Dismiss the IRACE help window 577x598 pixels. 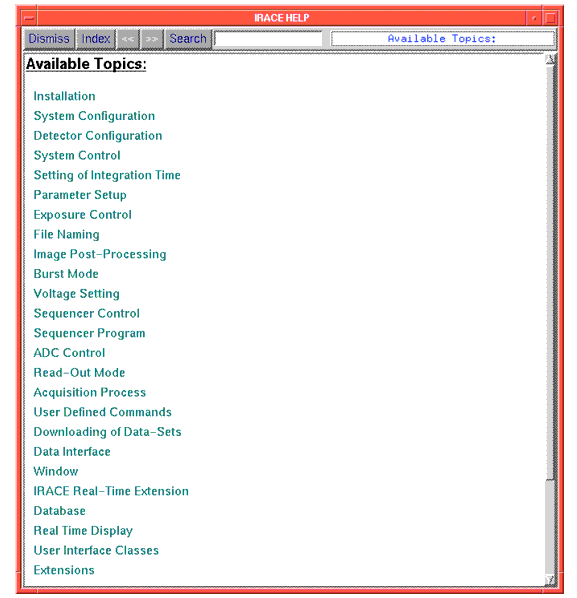click(49, 39)
